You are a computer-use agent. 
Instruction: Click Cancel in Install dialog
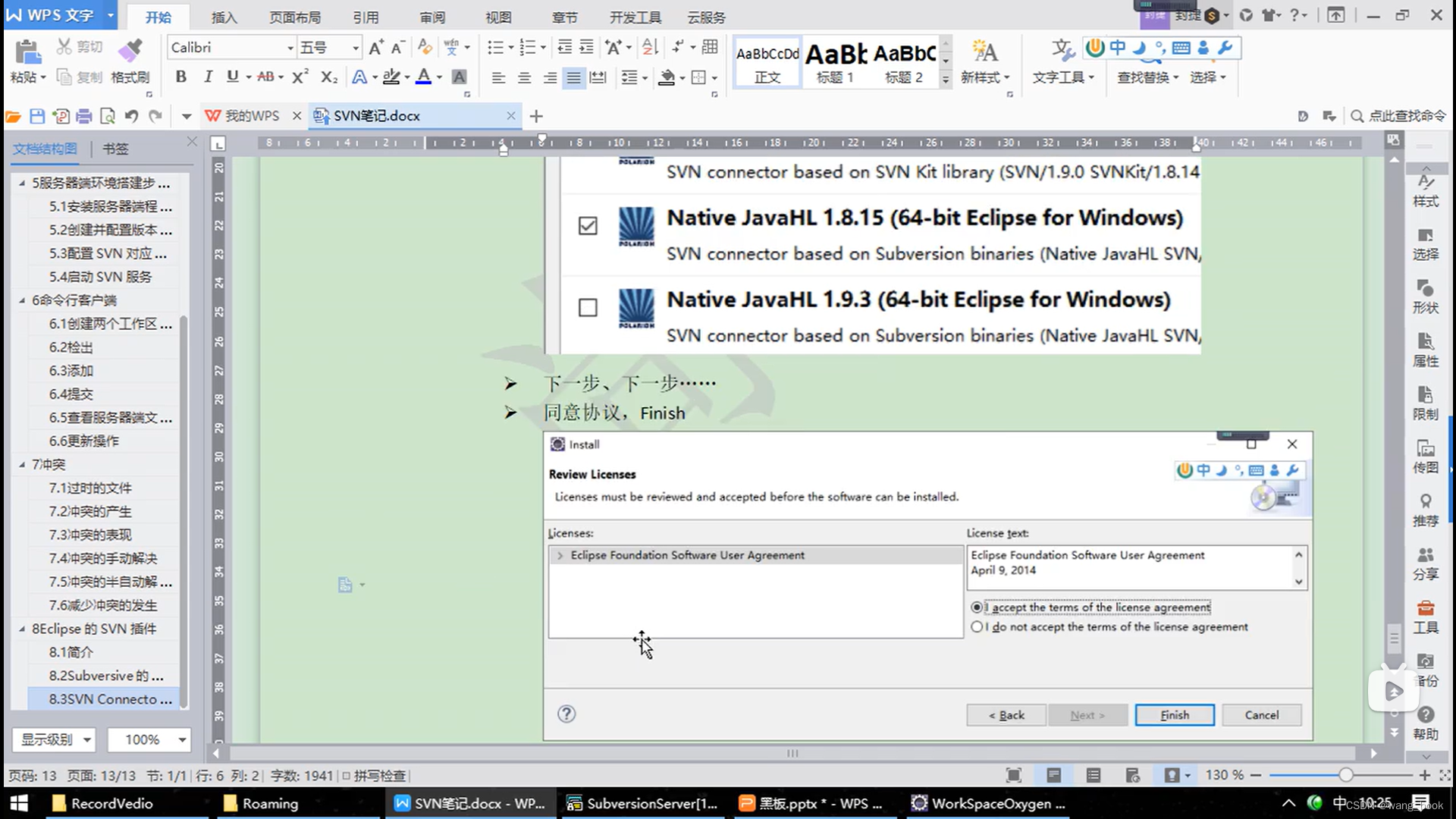point(1262,715)
